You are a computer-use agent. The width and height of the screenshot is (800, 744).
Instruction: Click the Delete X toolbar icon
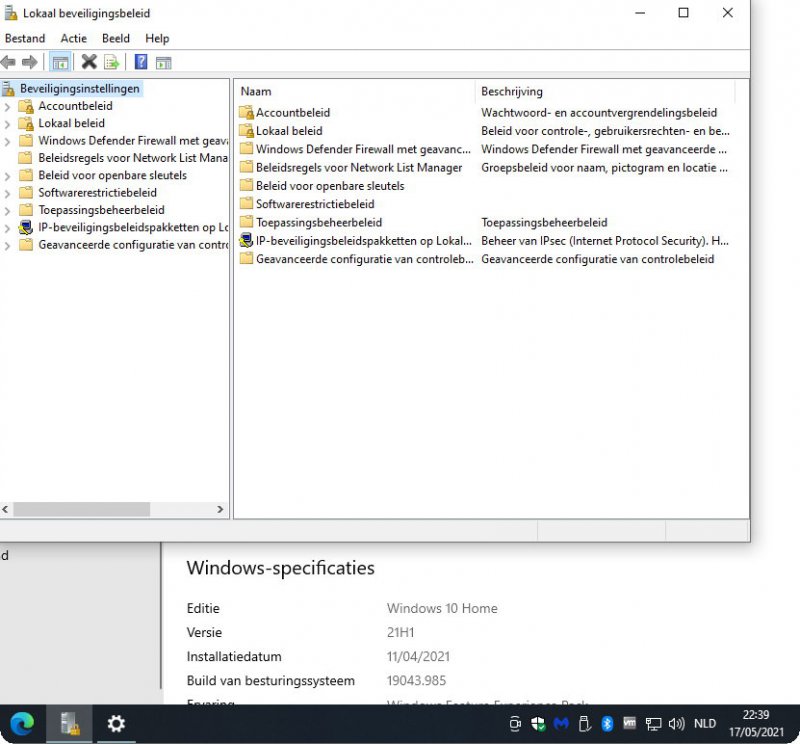tap(89, 62)
